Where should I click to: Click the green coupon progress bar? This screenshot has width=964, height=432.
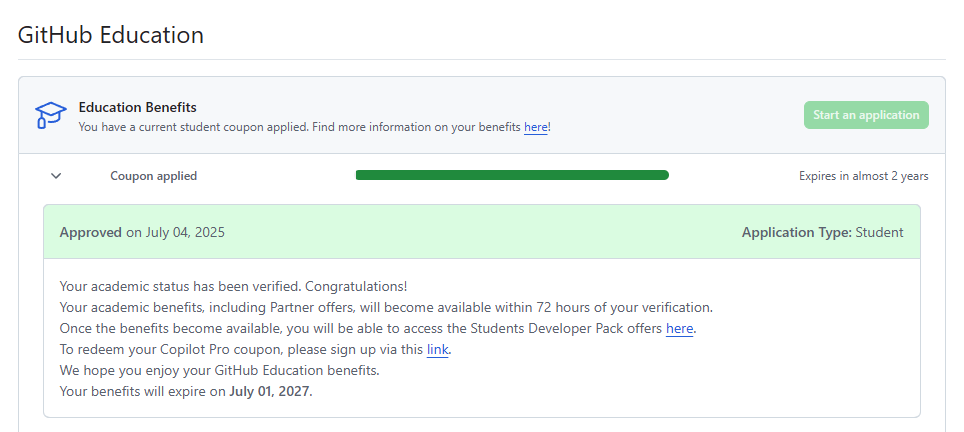512,175
